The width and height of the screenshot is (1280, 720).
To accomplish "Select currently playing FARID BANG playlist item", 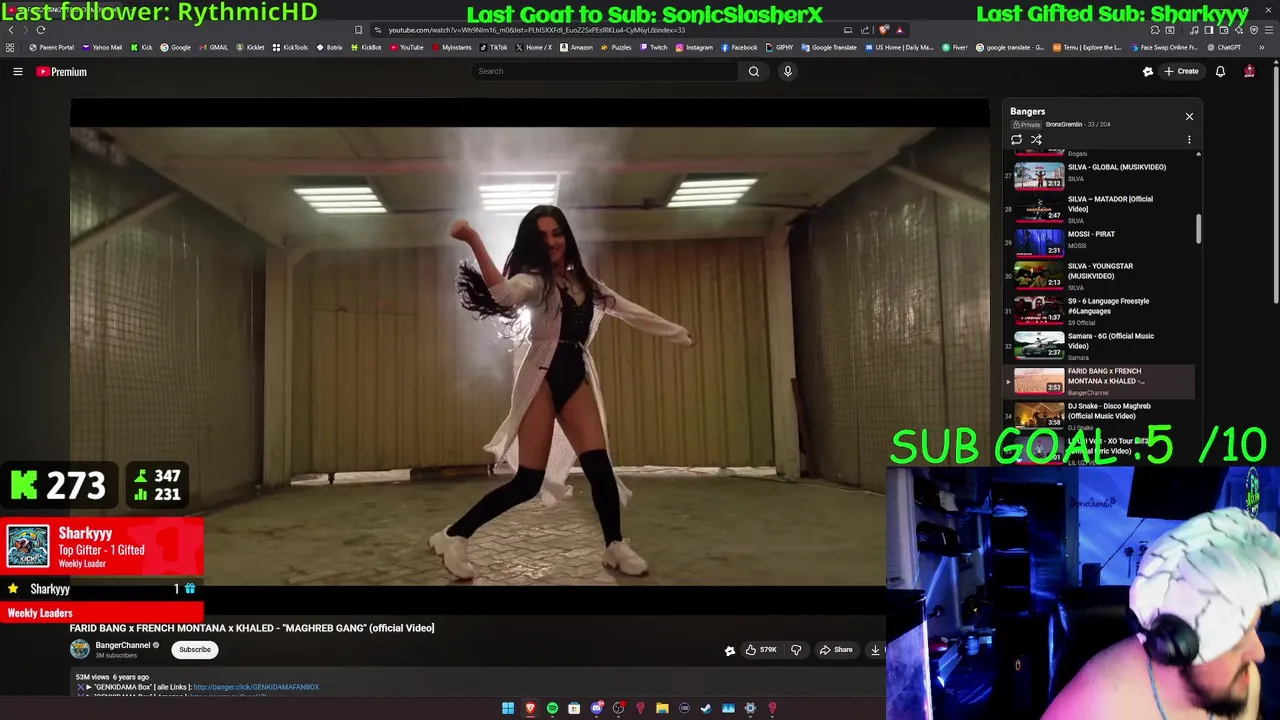I will (1100, 381).
